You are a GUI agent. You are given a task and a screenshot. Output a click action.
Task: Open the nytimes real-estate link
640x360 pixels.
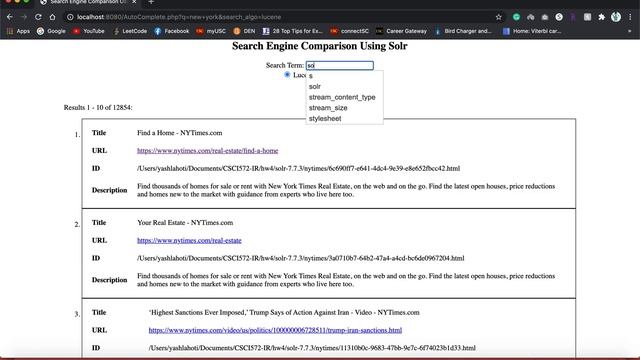tap(189, 240)
